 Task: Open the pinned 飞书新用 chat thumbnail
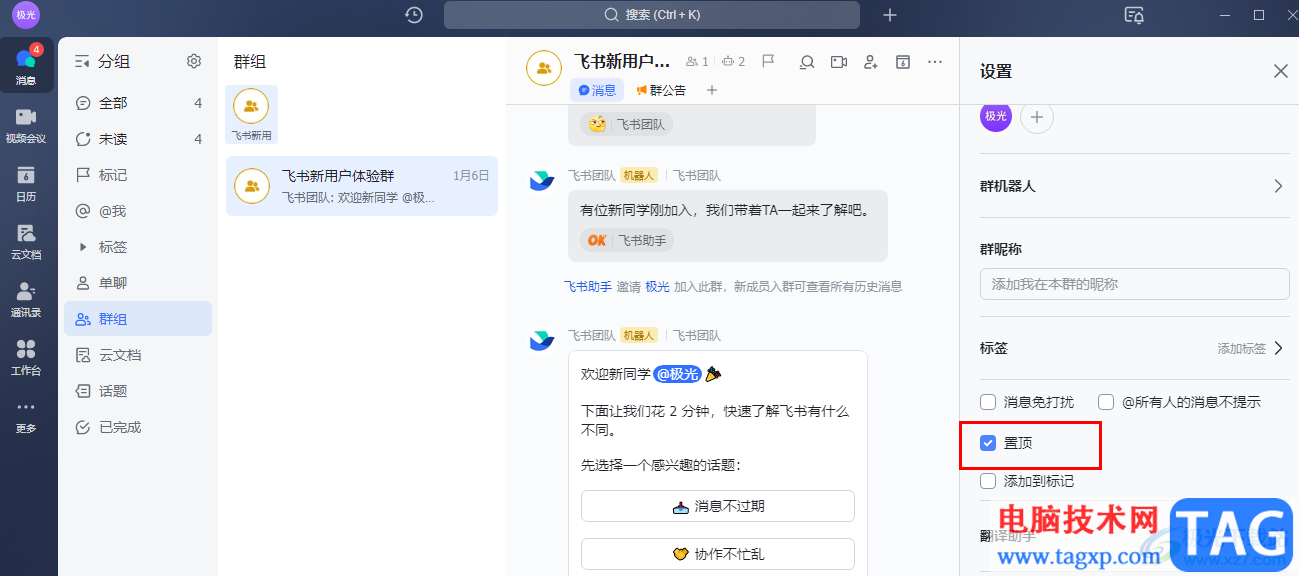click(x=251, y=114)
